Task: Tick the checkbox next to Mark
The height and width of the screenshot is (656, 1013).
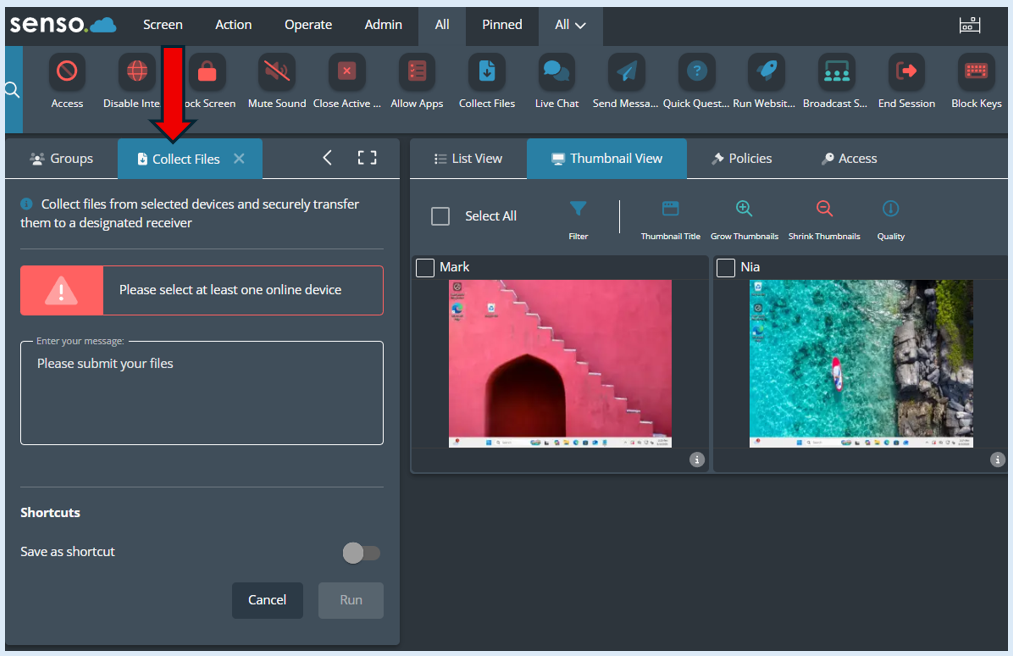Action: pyautogui.click(x=424, y=268)
